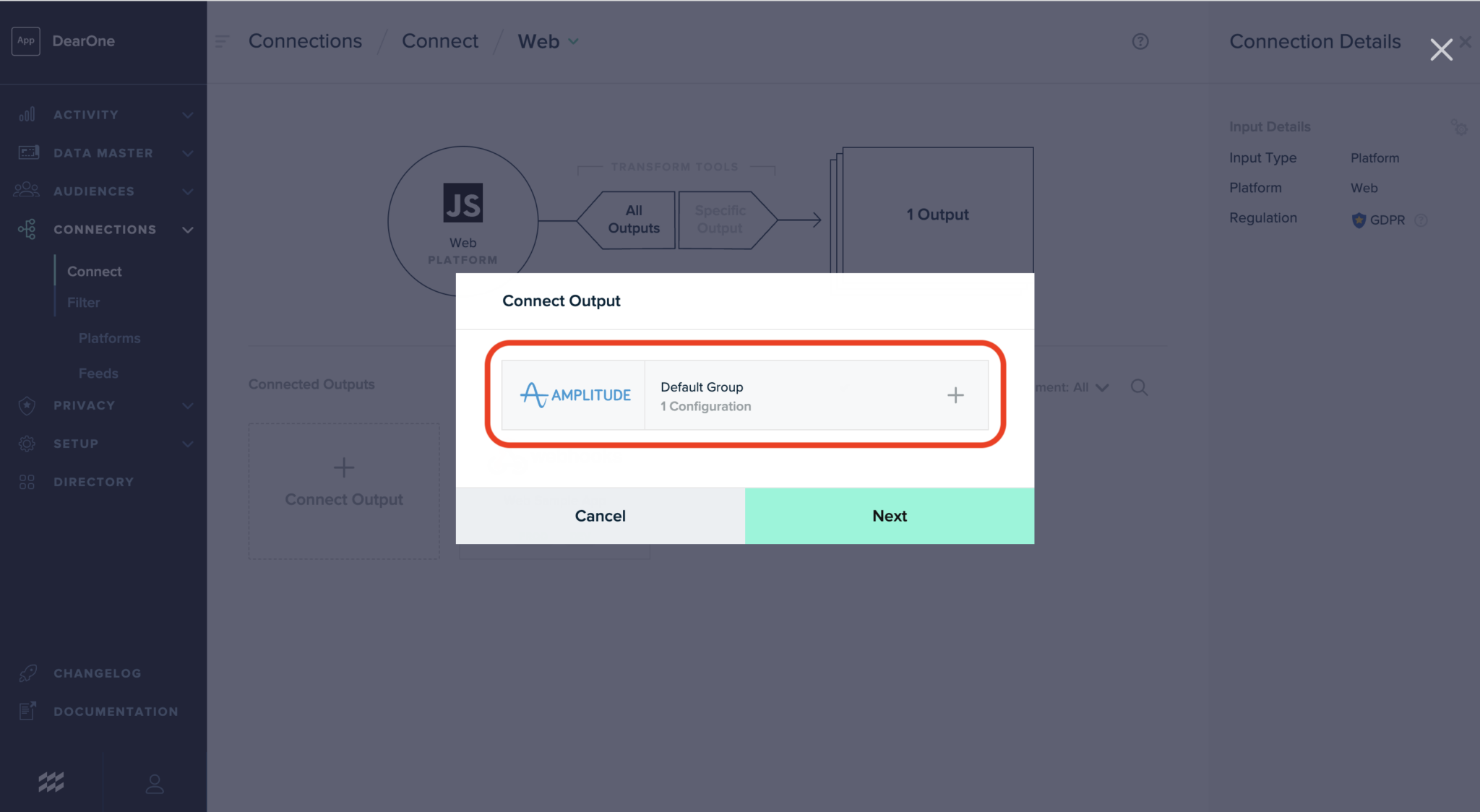Close the Connection Details panel

point(1441,50)
